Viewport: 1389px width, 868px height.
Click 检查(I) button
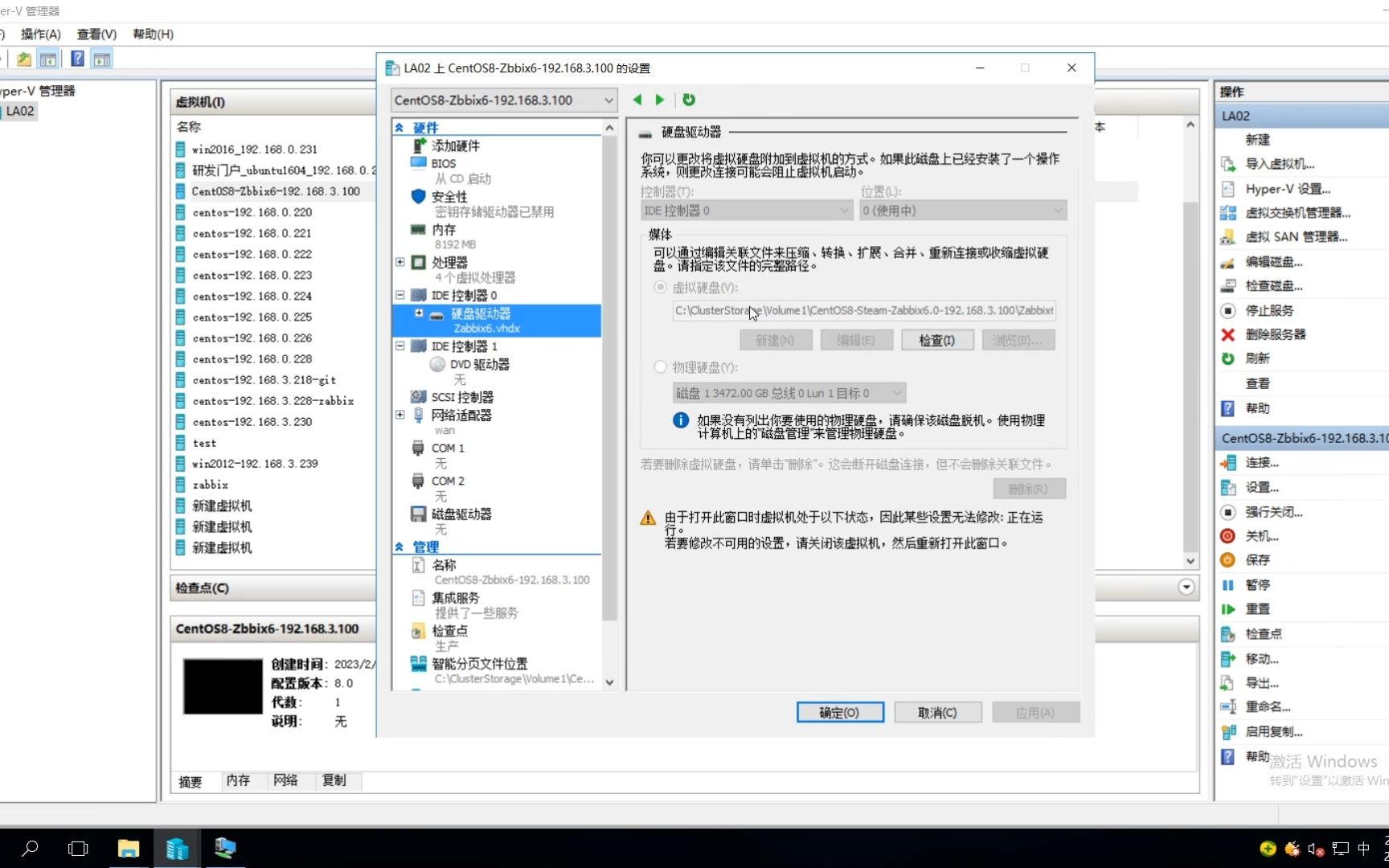(937, 341)
